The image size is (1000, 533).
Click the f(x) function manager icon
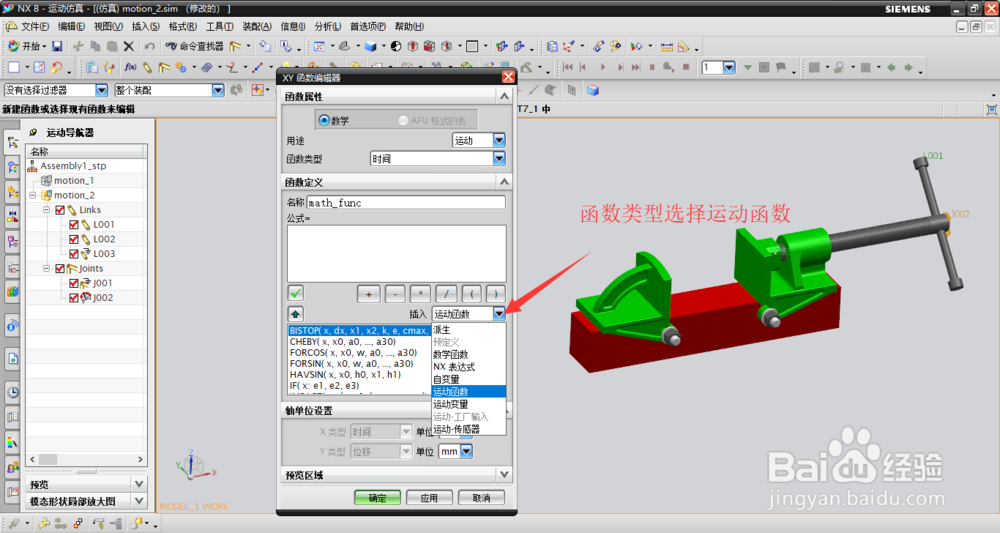coord(130,67)
